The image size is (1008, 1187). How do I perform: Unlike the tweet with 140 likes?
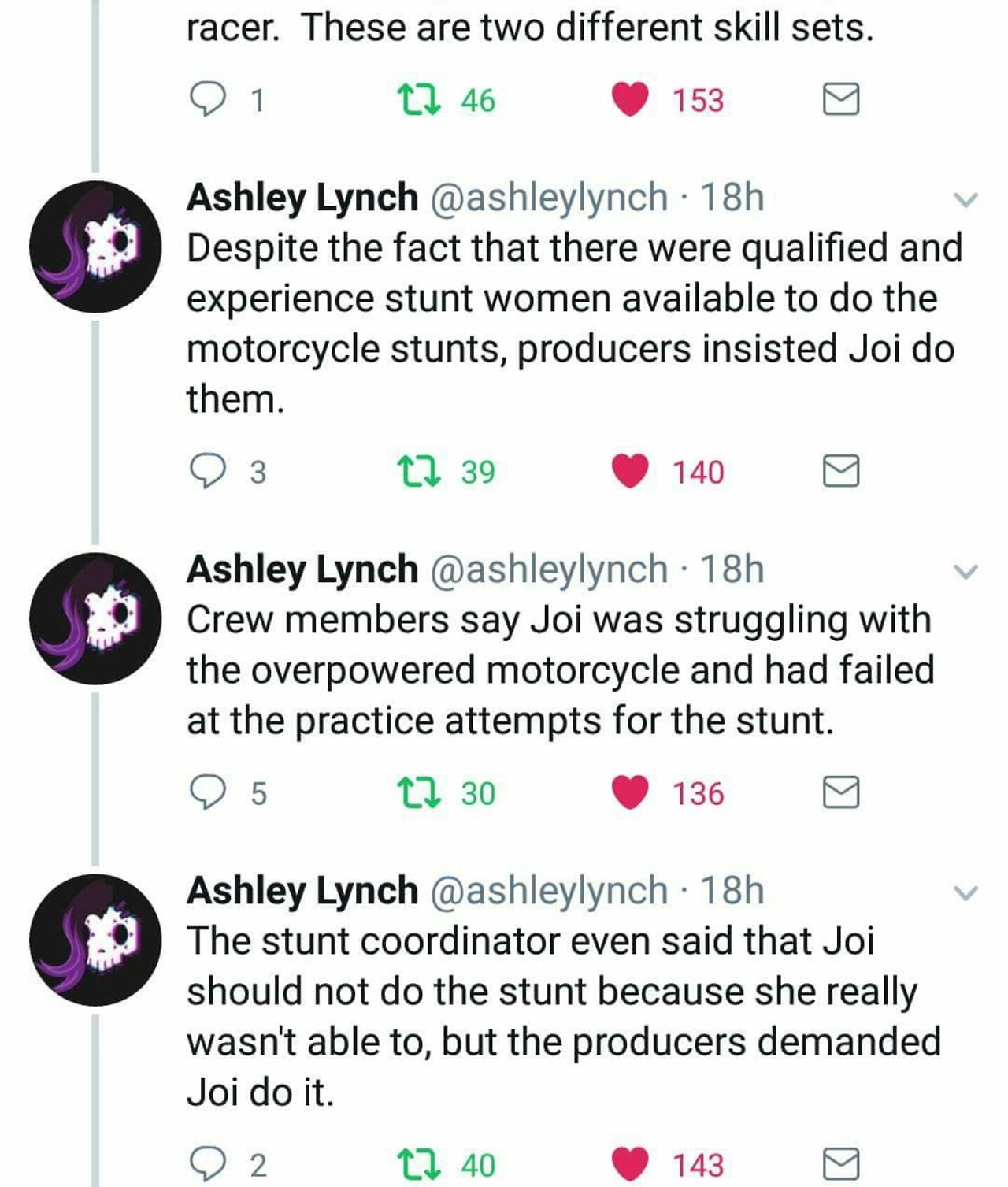click(x=630, y=472)
